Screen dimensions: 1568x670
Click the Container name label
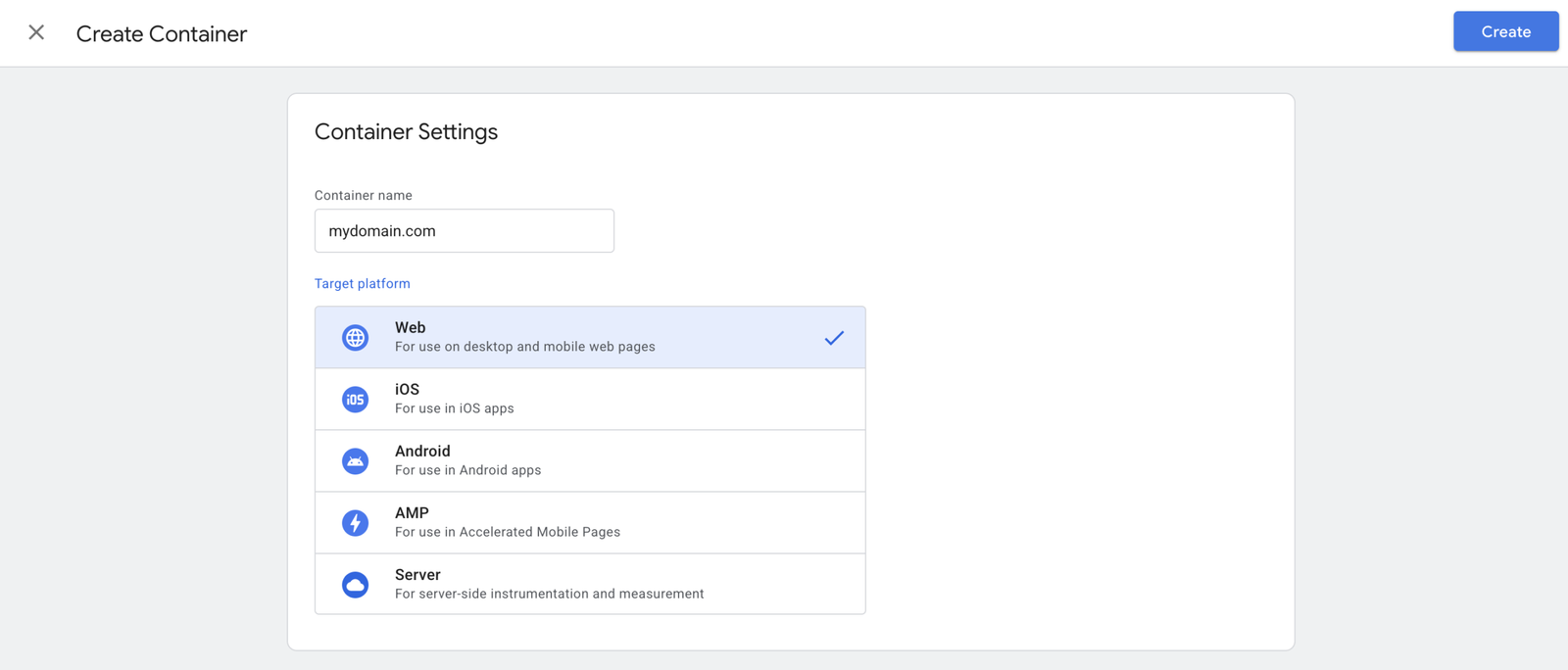click(x=364, y=195)
